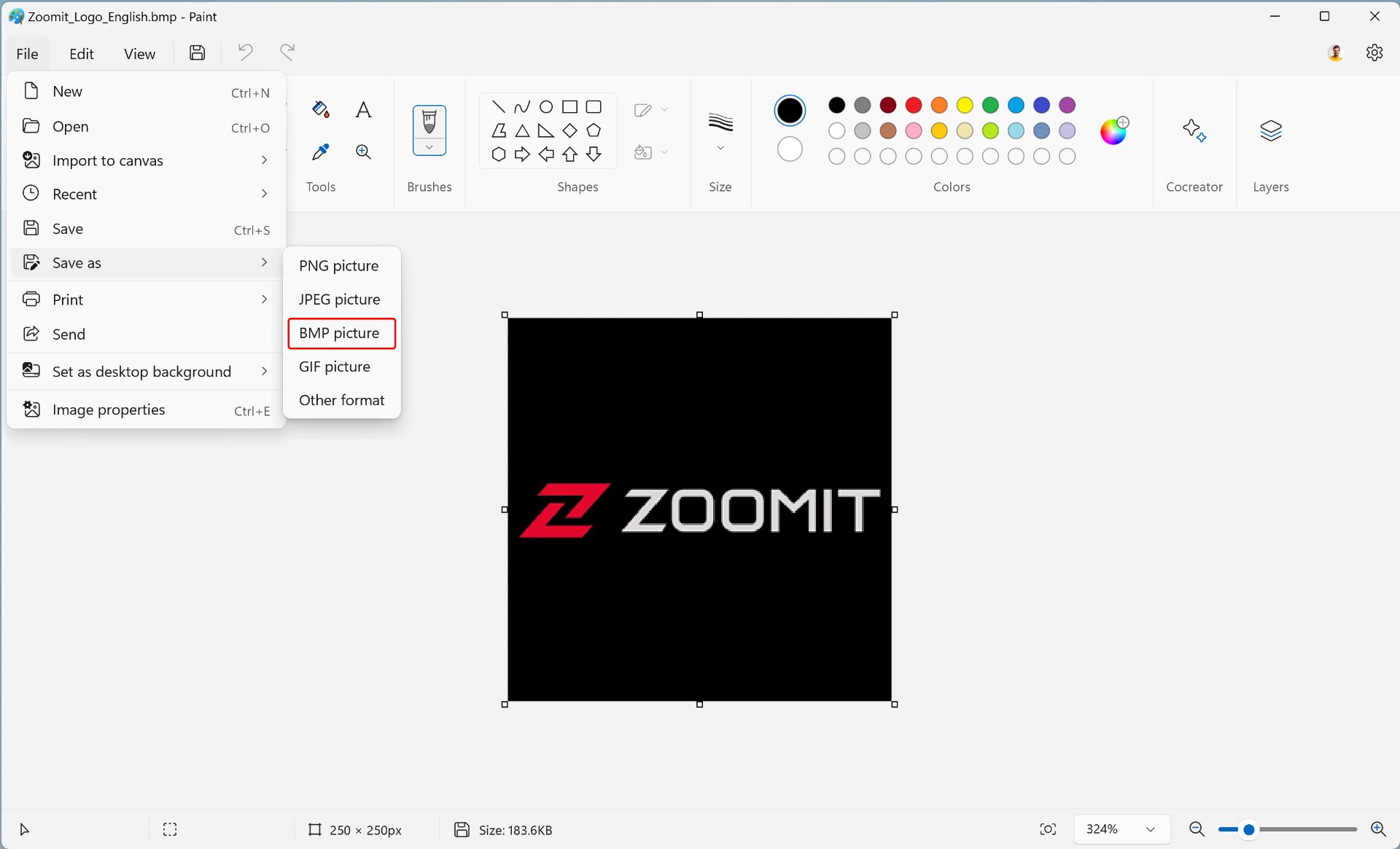The height and width of the screenshot is (849, 1400).
Task: Choose Other format save option
Action: click(341, 400)
